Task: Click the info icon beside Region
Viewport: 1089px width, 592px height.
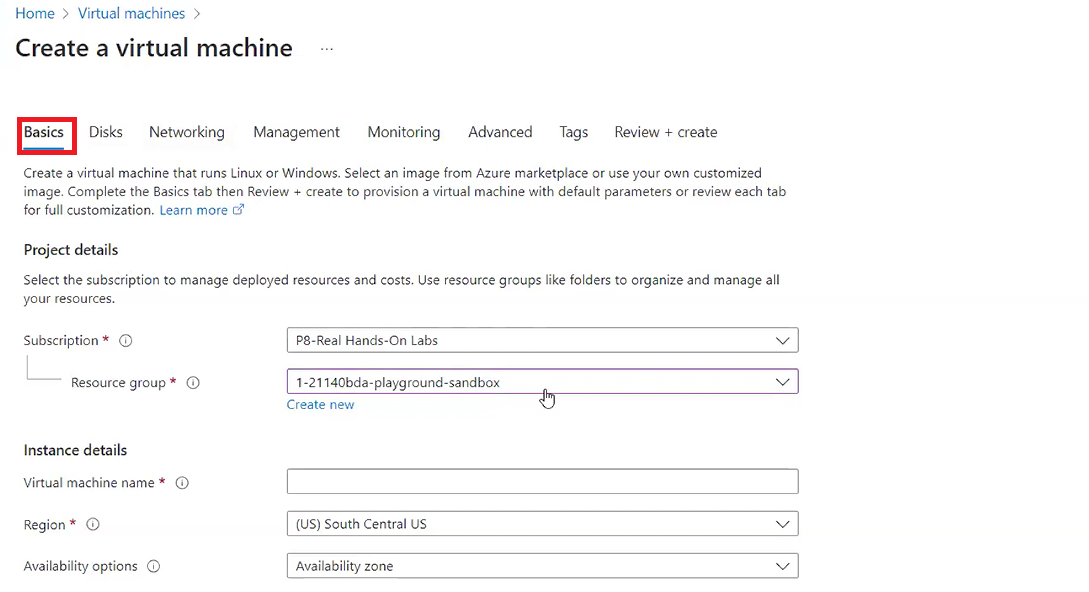Action: click(93, 525)
